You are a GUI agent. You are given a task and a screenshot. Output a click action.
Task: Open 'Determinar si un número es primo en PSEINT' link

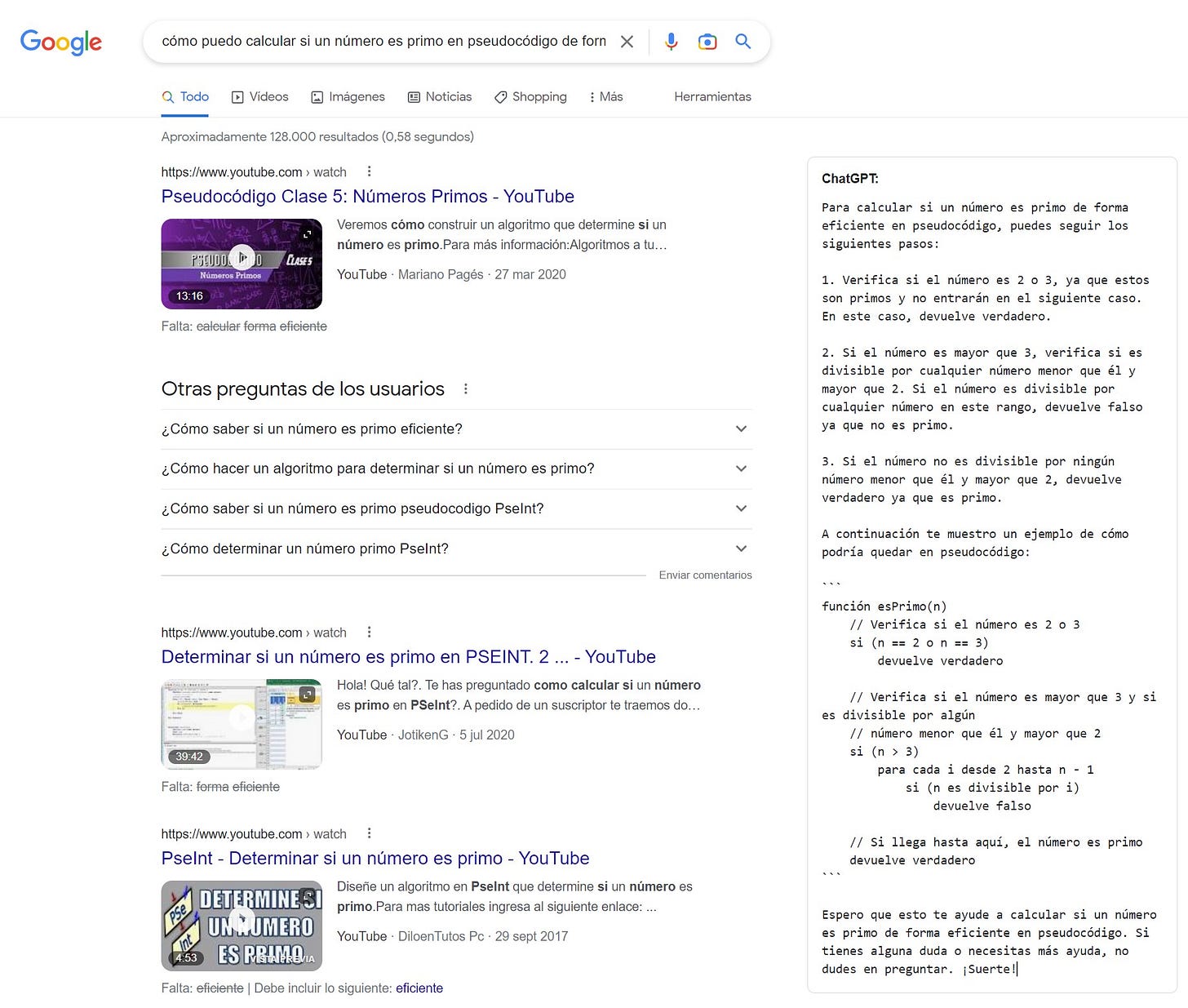point(409,657)
